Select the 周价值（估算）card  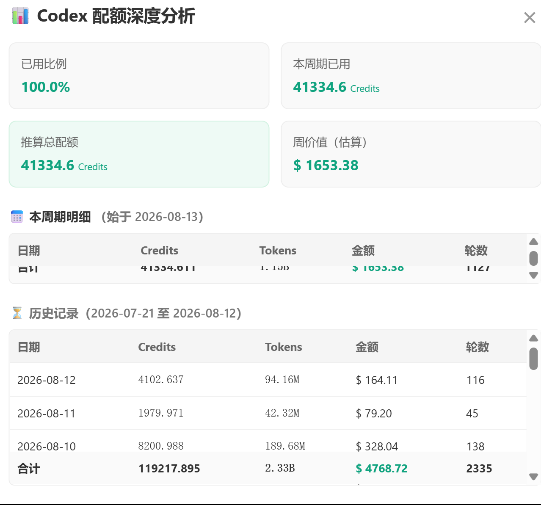coord(411,154)
